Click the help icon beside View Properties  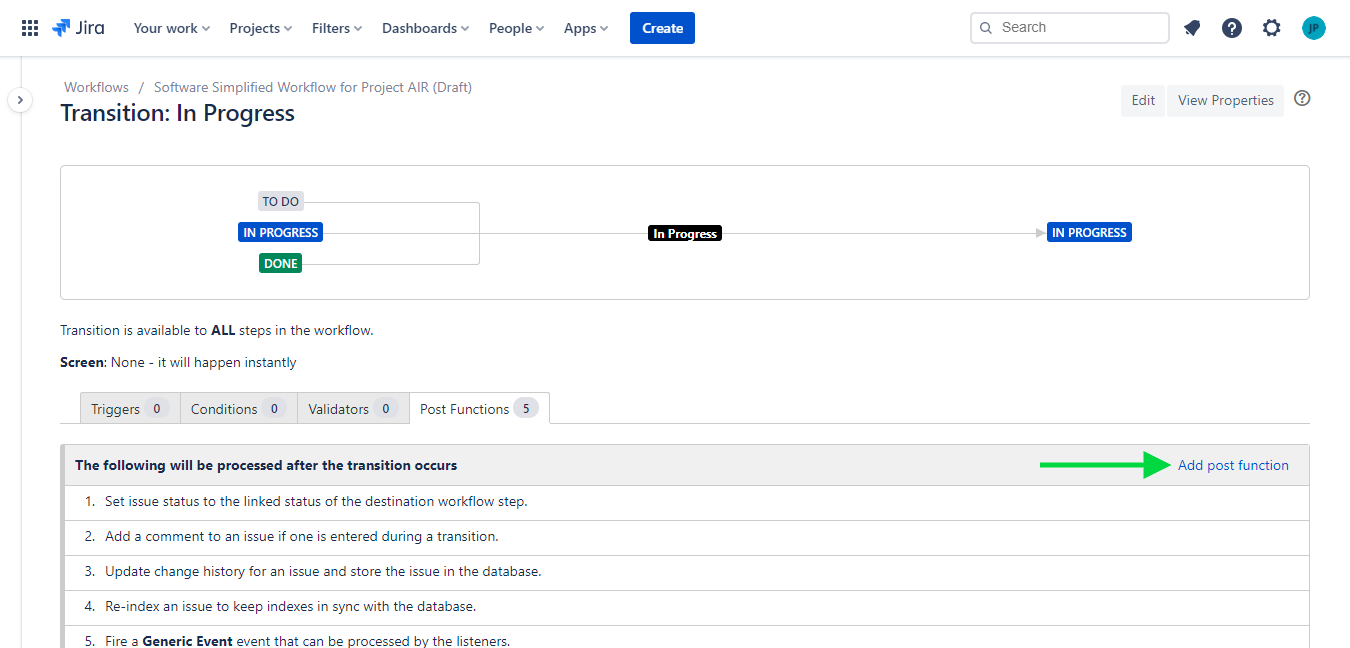tap(1302, 98)
